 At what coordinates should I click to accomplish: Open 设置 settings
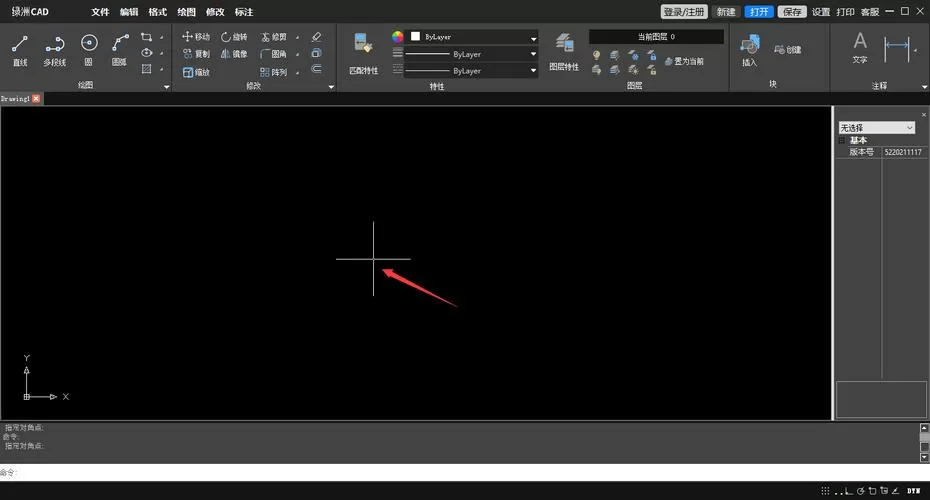pos(821,12)
